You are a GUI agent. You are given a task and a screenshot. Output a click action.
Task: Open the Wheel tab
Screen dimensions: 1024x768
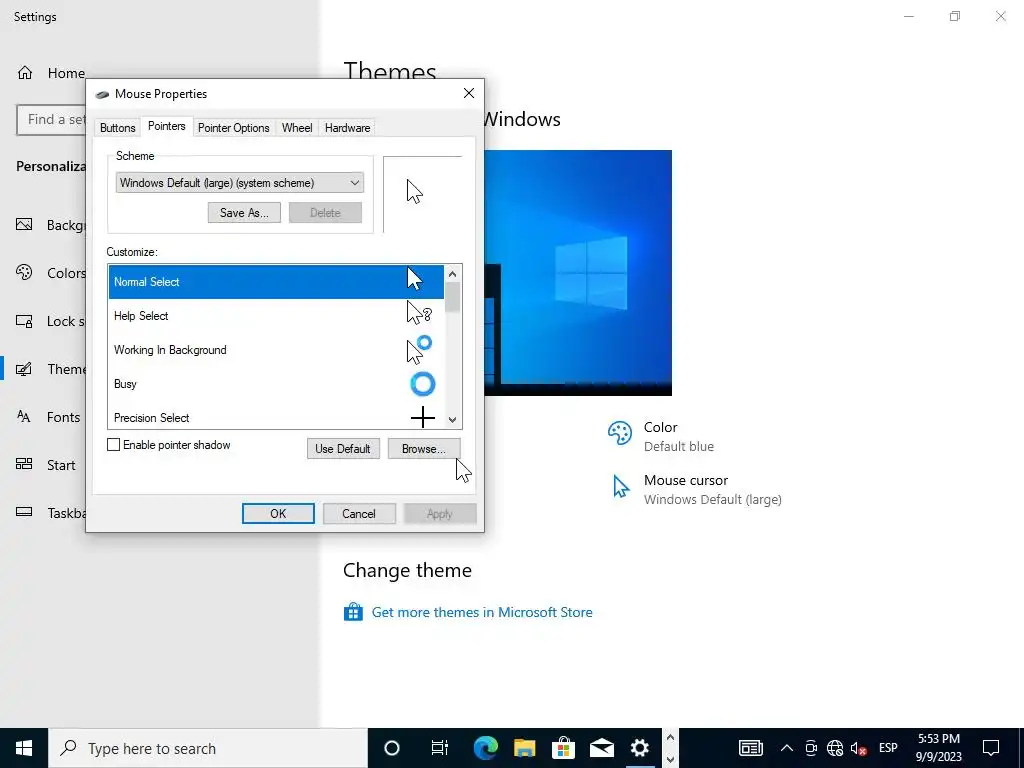coord(297,128)
